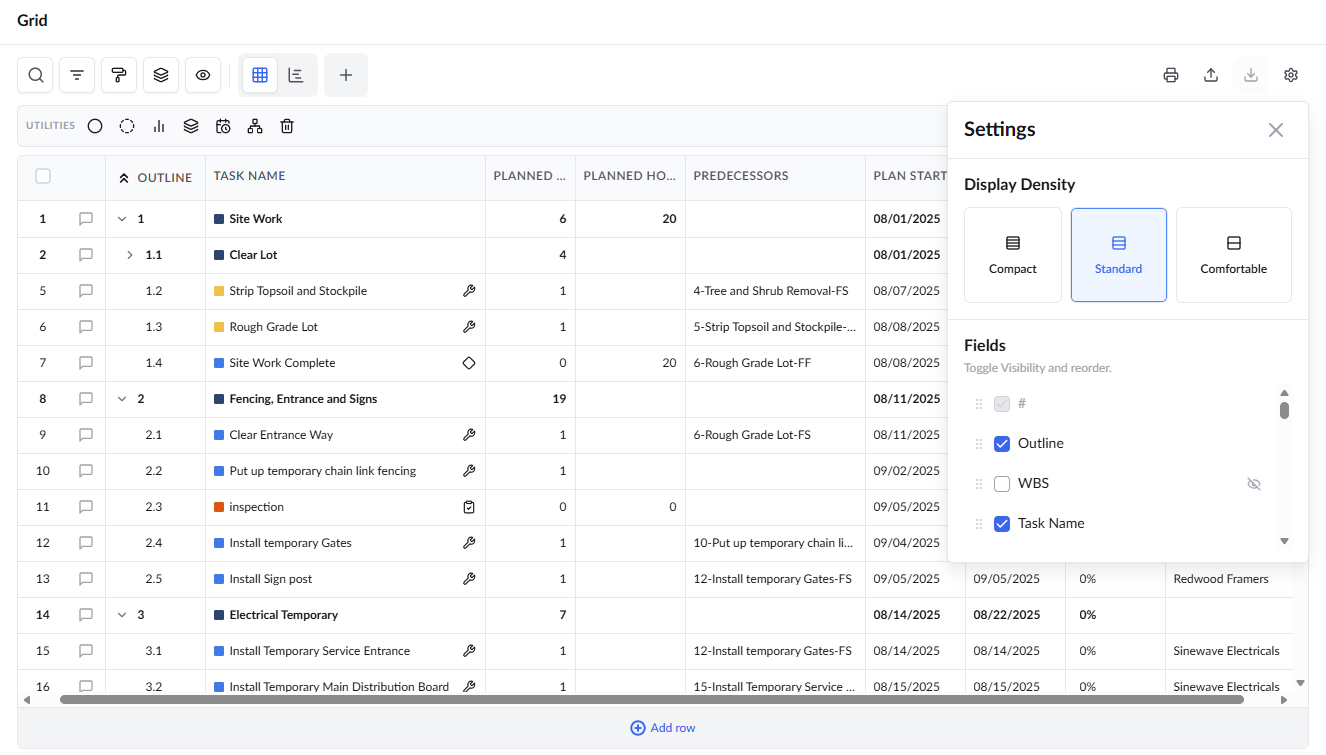Screen dimensions: 1326x755
Task: Click row number 9 cell
Action: click(x=42, y=435)
